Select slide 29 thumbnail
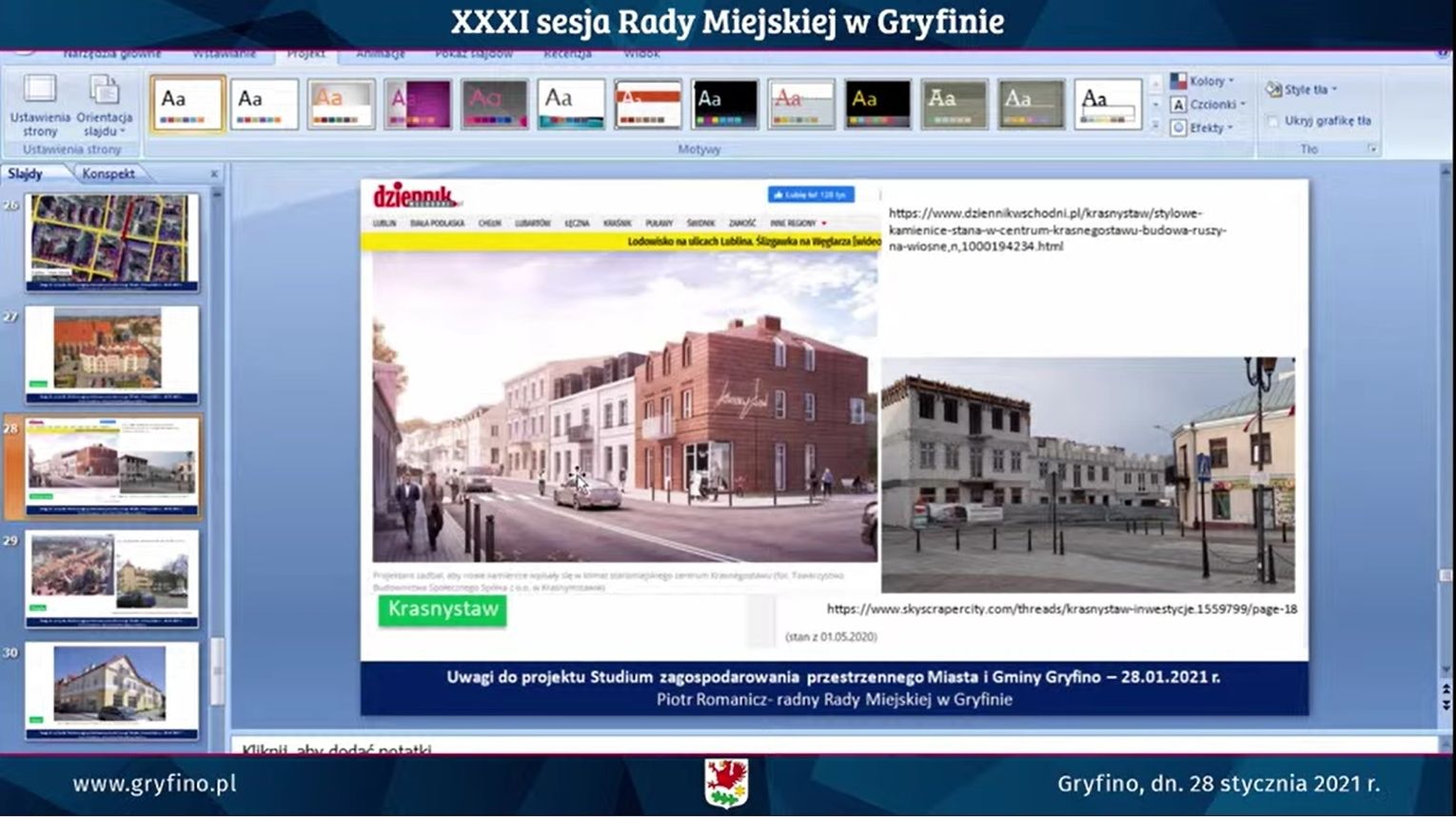1456x817 pixels. click(x=112, y=578)
